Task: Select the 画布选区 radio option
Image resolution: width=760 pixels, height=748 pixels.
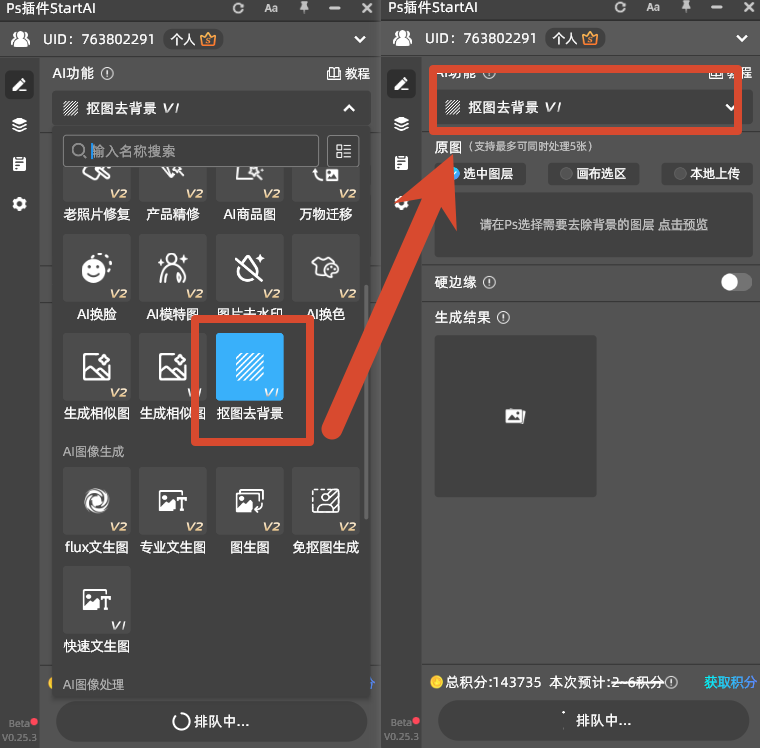Action: [x=593, y=174]
